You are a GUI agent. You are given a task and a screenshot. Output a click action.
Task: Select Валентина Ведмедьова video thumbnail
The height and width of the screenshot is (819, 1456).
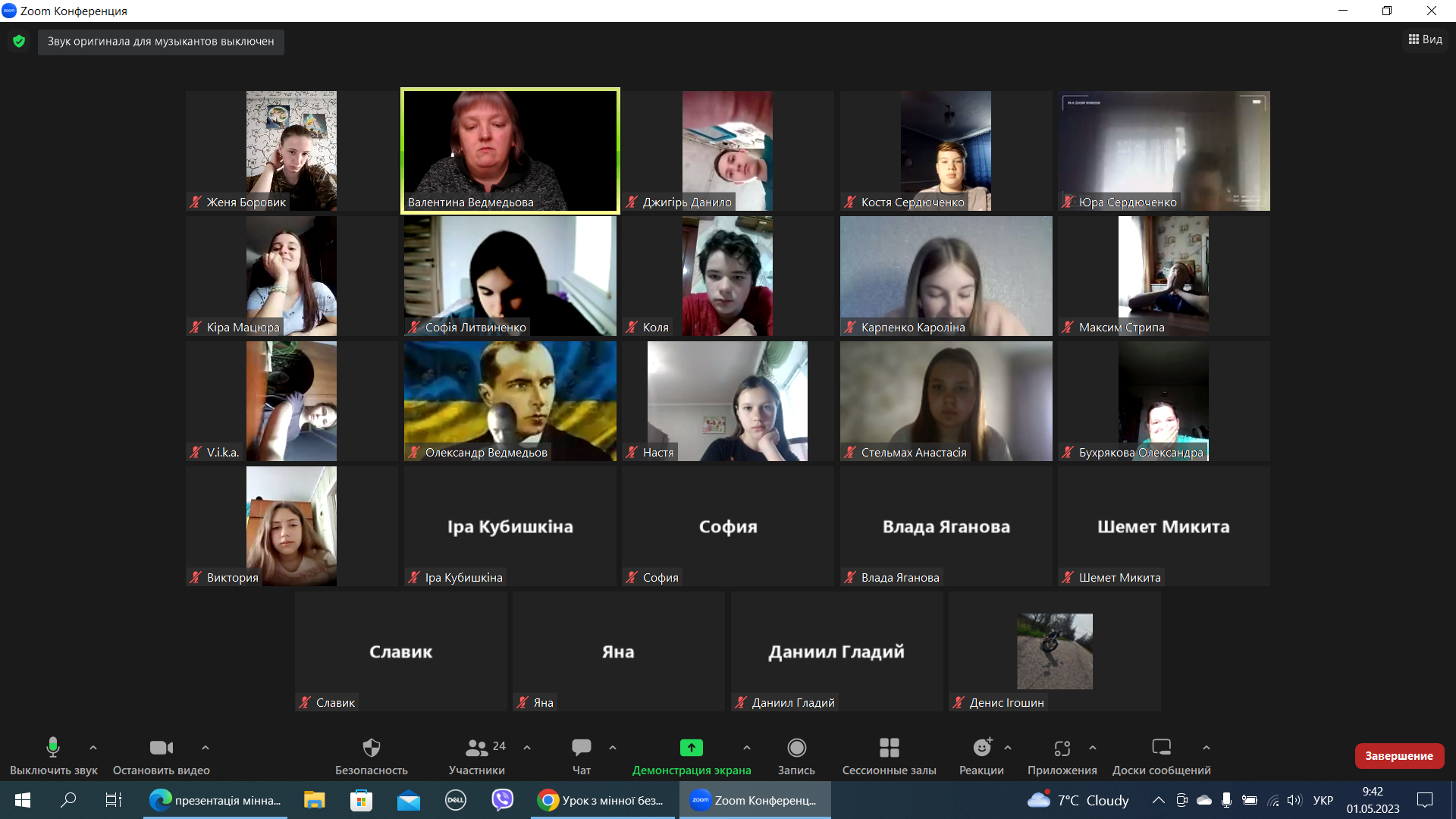[x=510, y=150]
